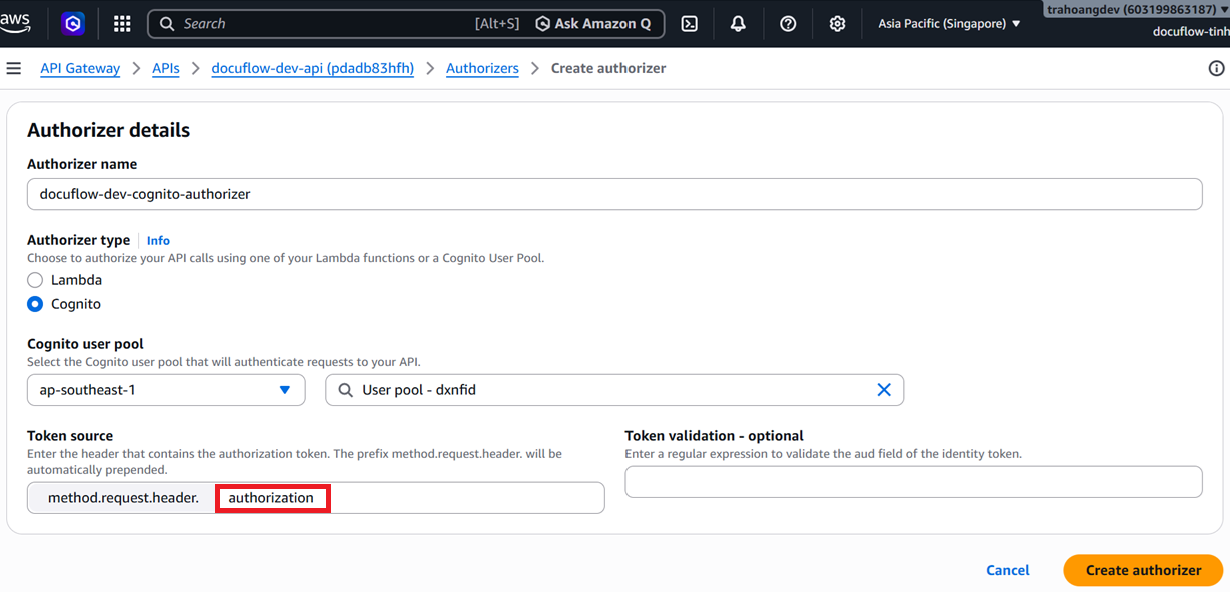The width and height of the screenshot is (1230, 592).
Task: Open the notifications bell icon
Action: 738,24
